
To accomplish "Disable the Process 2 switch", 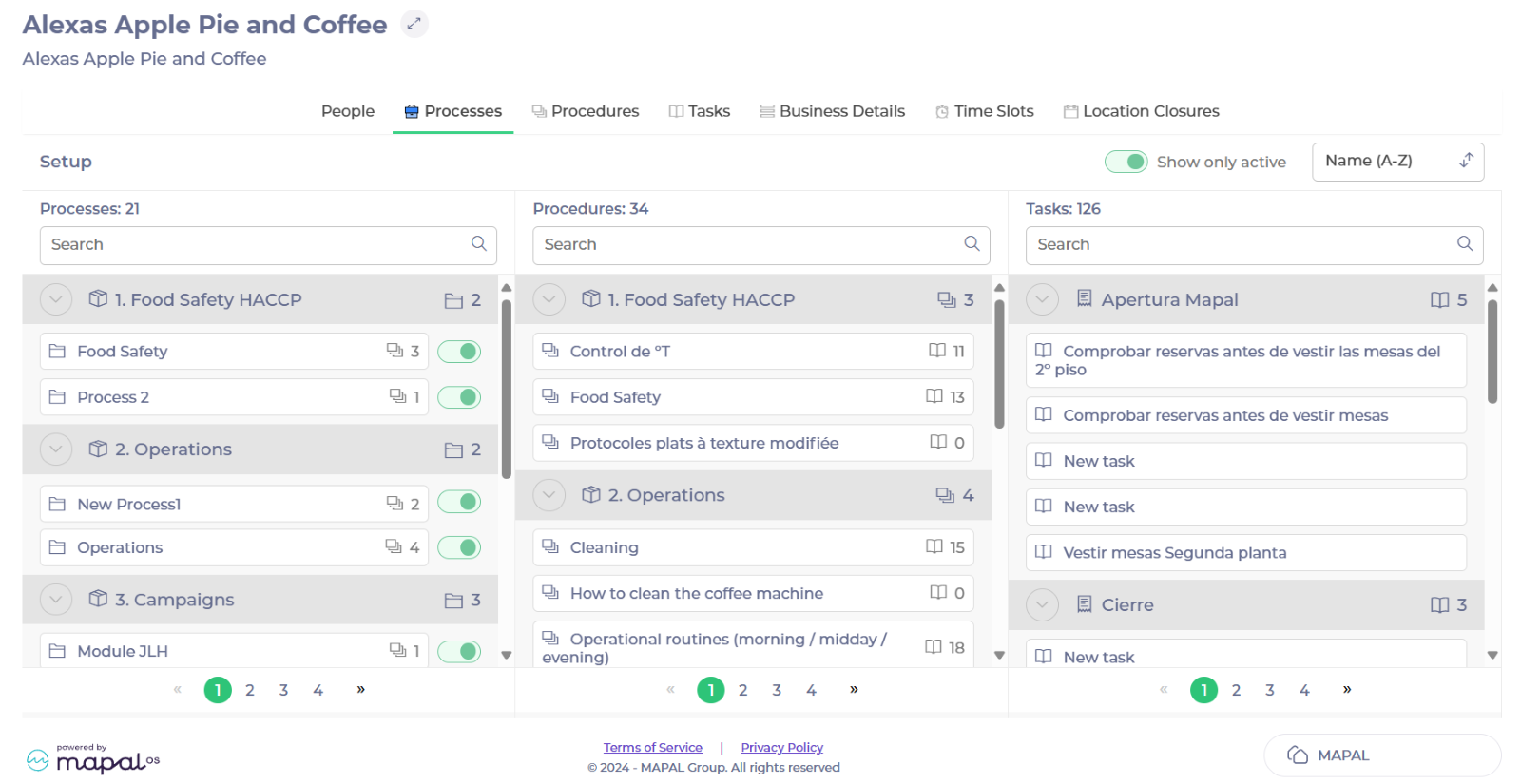I will pos(459,397).
